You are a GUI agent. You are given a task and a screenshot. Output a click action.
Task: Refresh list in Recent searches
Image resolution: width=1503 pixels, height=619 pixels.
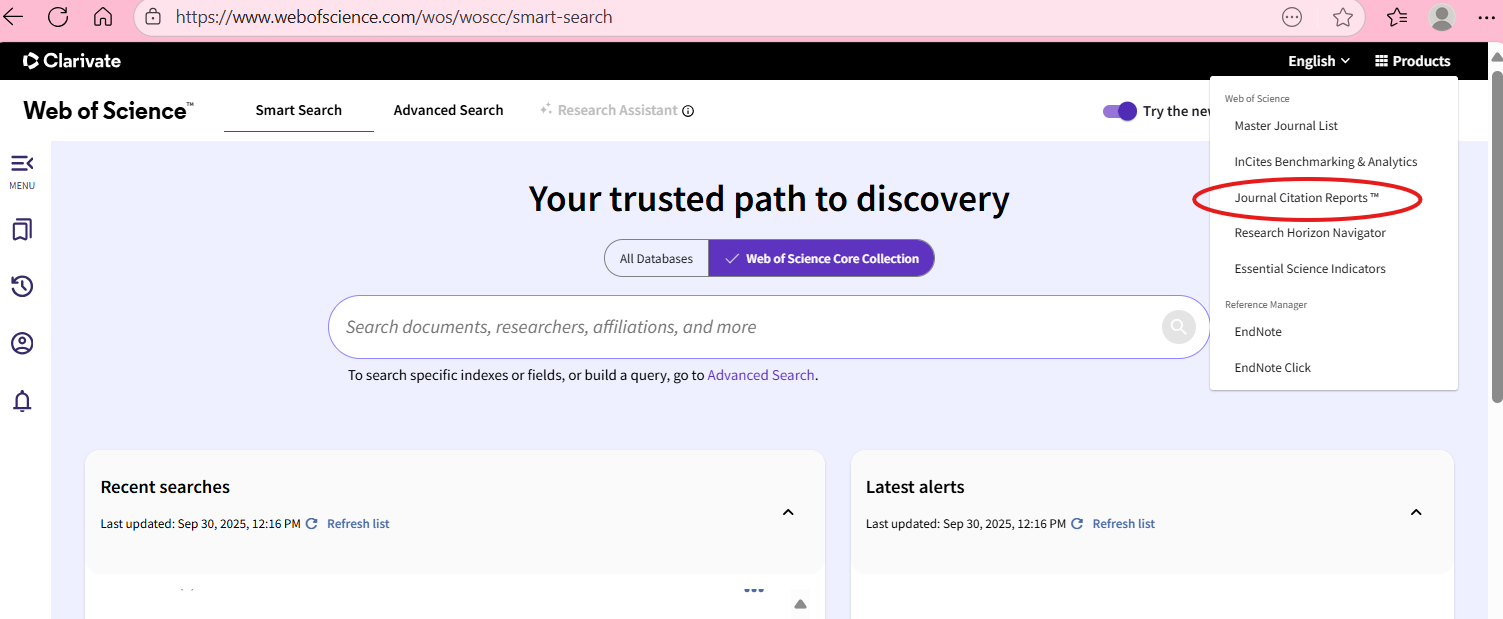(x=357, y=524)
